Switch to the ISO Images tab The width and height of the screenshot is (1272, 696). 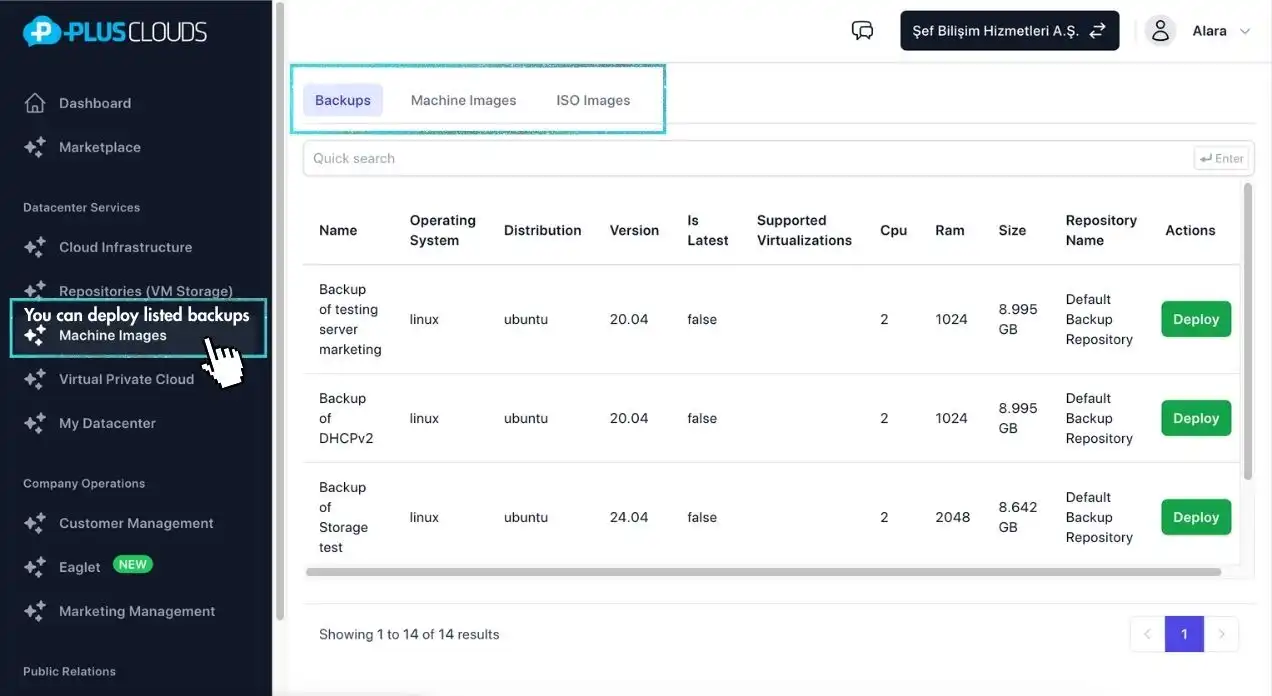pyautogui.click(x=593, y=100)
